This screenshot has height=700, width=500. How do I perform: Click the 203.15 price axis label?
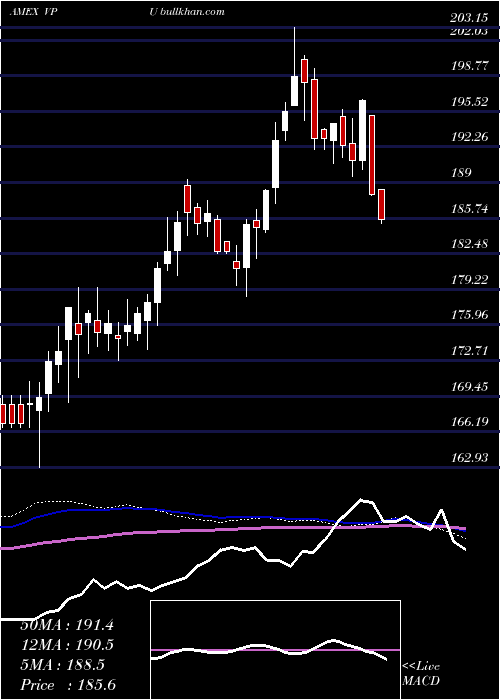click(x=470, y=18)
